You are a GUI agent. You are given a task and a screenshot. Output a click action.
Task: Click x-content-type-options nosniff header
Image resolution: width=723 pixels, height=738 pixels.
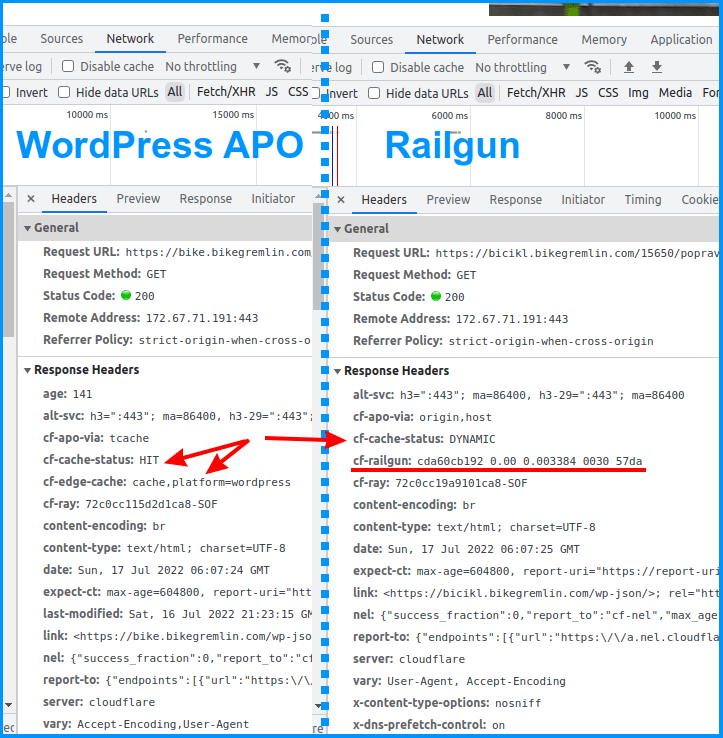click(x=447, y=703)
